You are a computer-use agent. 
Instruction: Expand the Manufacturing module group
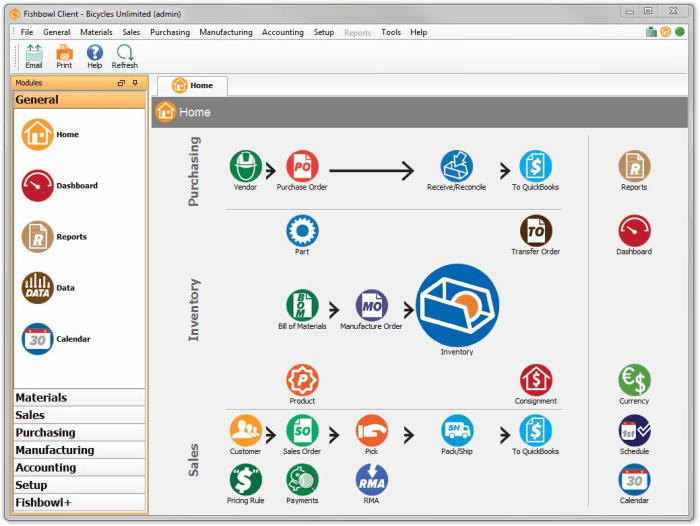point(79,450)
